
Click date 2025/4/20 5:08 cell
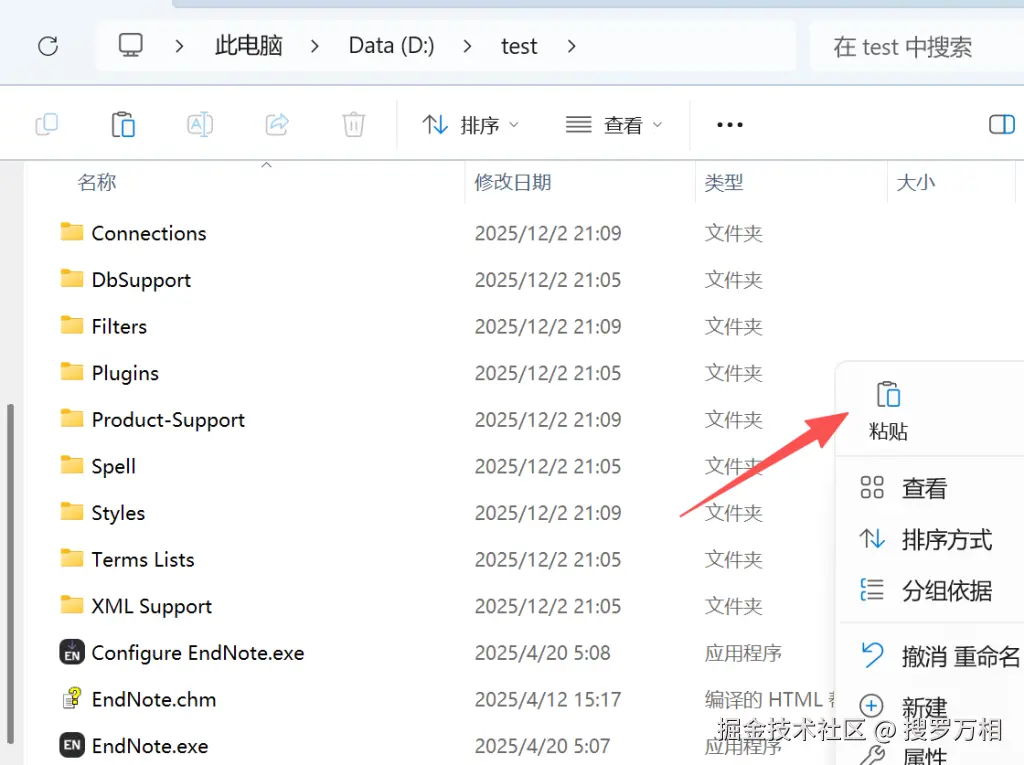point(542,653)
